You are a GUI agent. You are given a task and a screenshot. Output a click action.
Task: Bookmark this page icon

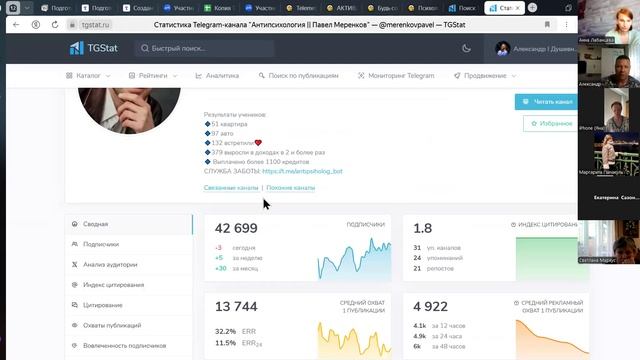tap(547, 25)
